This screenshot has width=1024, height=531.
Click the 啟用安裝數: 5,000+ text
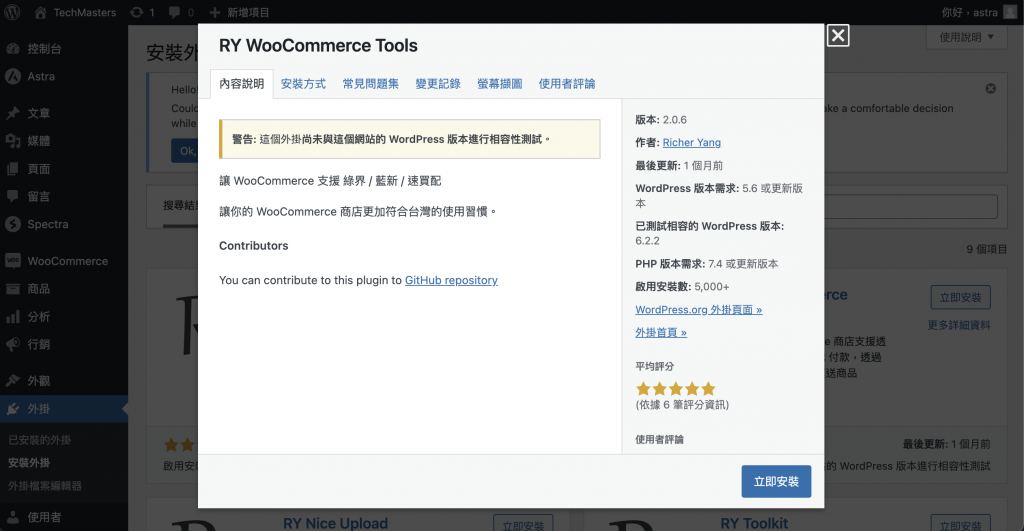pyautogui.click(x=682, y=287)
